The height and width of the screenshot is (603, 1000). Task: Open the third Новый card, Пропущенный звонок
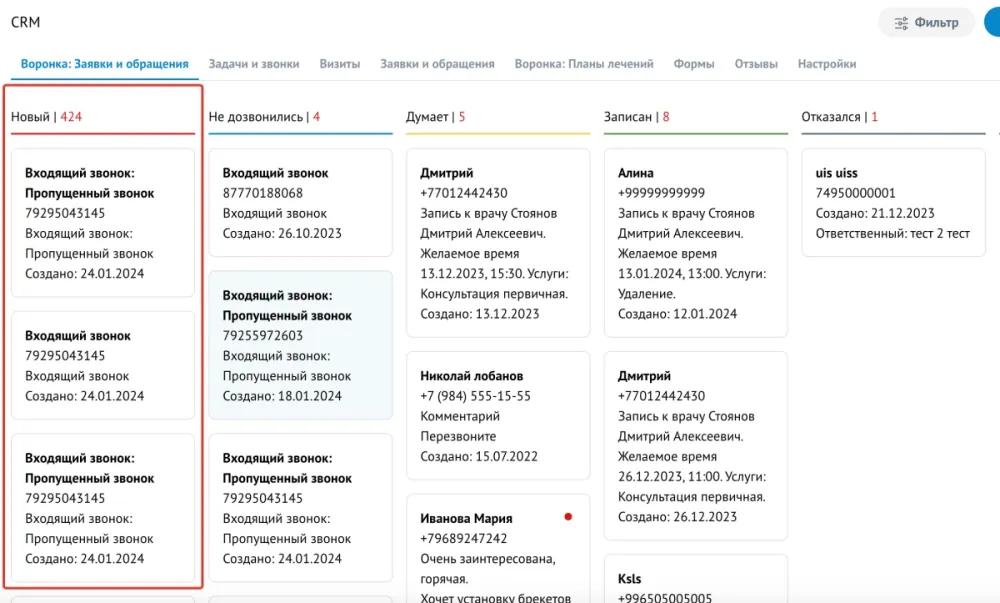[x=103, y=508]
